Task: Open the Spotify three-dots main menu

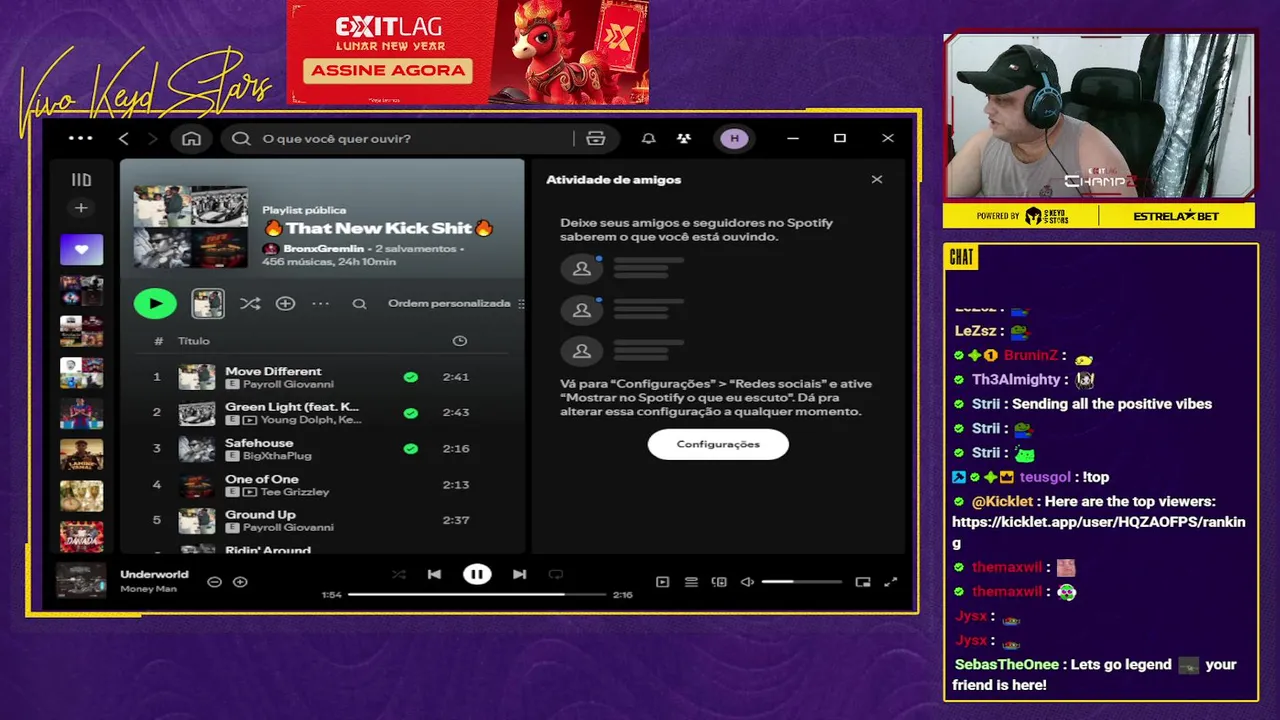Action: coord(80,138)
